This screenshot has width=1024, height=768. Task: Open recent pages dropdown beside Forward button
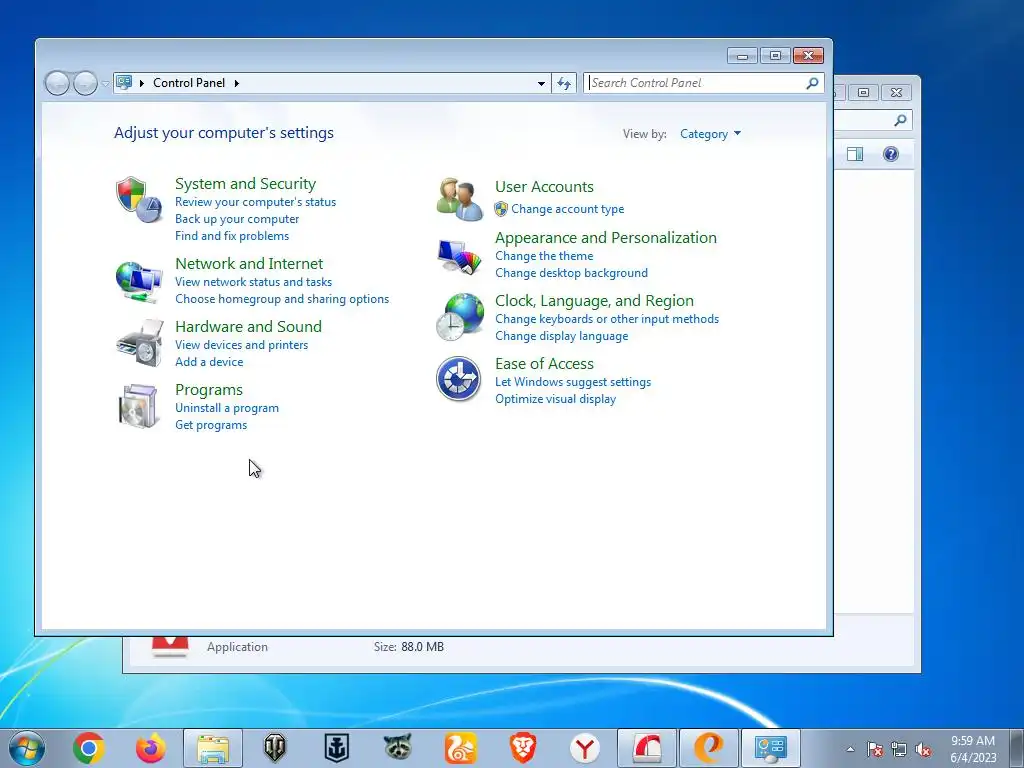tap(105, 84)
